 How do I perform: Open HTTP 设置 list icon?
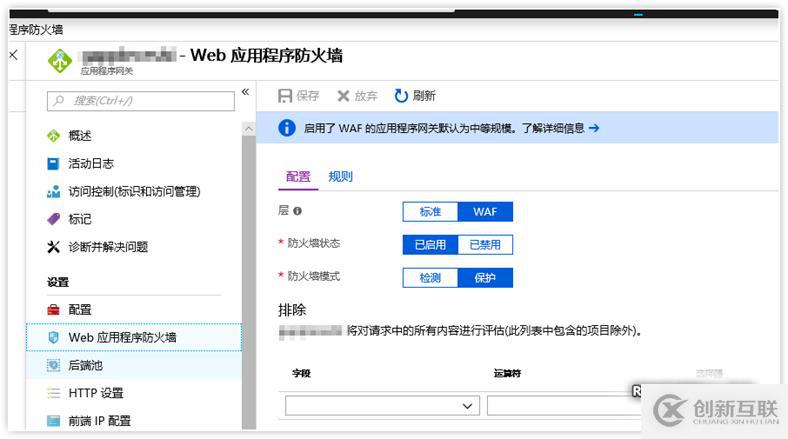click(53, 393)
